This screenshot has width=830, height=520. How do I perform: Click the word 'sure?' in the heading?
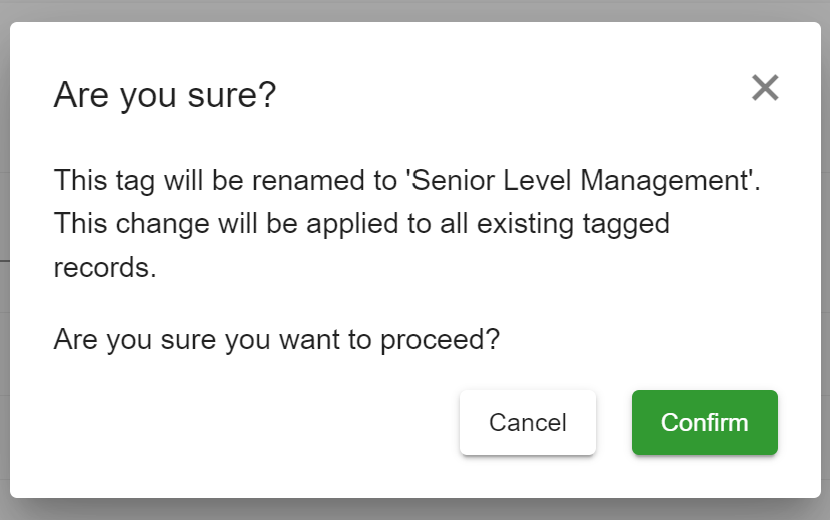232,95
